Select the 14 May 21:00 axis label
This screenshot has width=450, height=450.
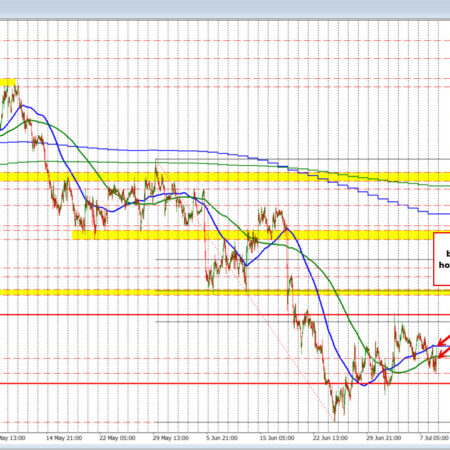pos(64,438)
